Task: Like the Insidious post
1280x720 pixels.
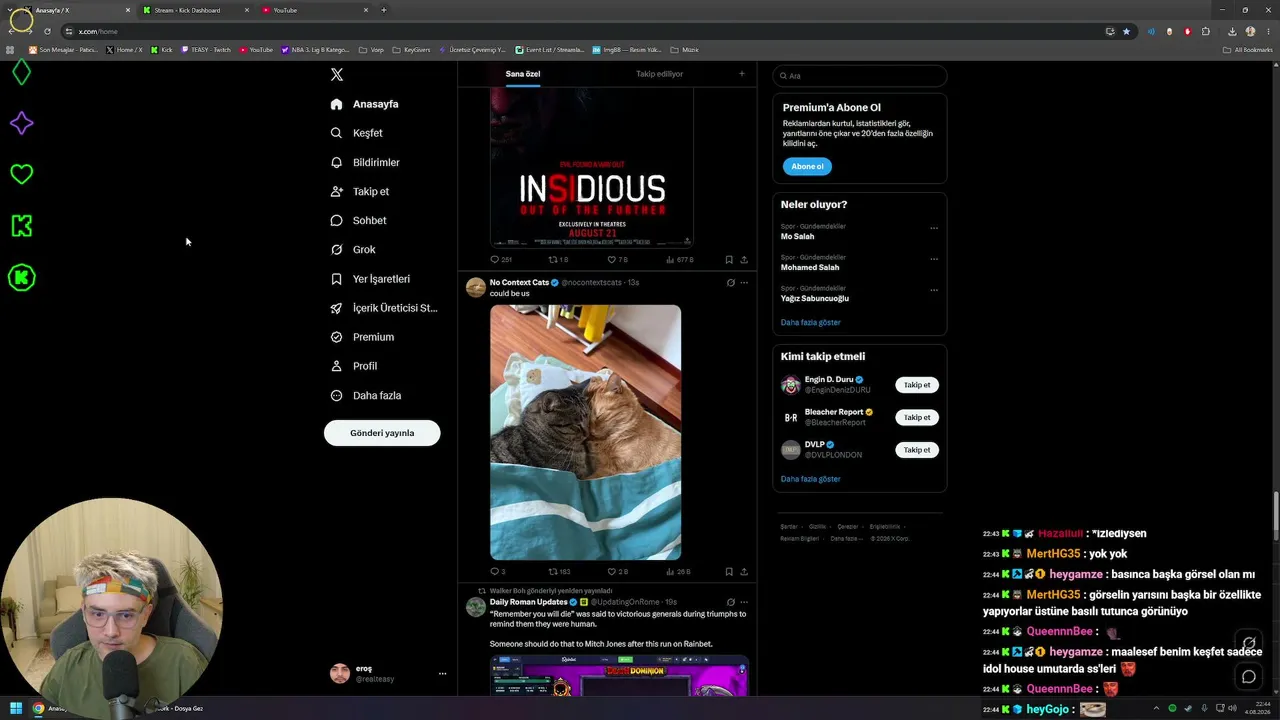Action: 616,260
